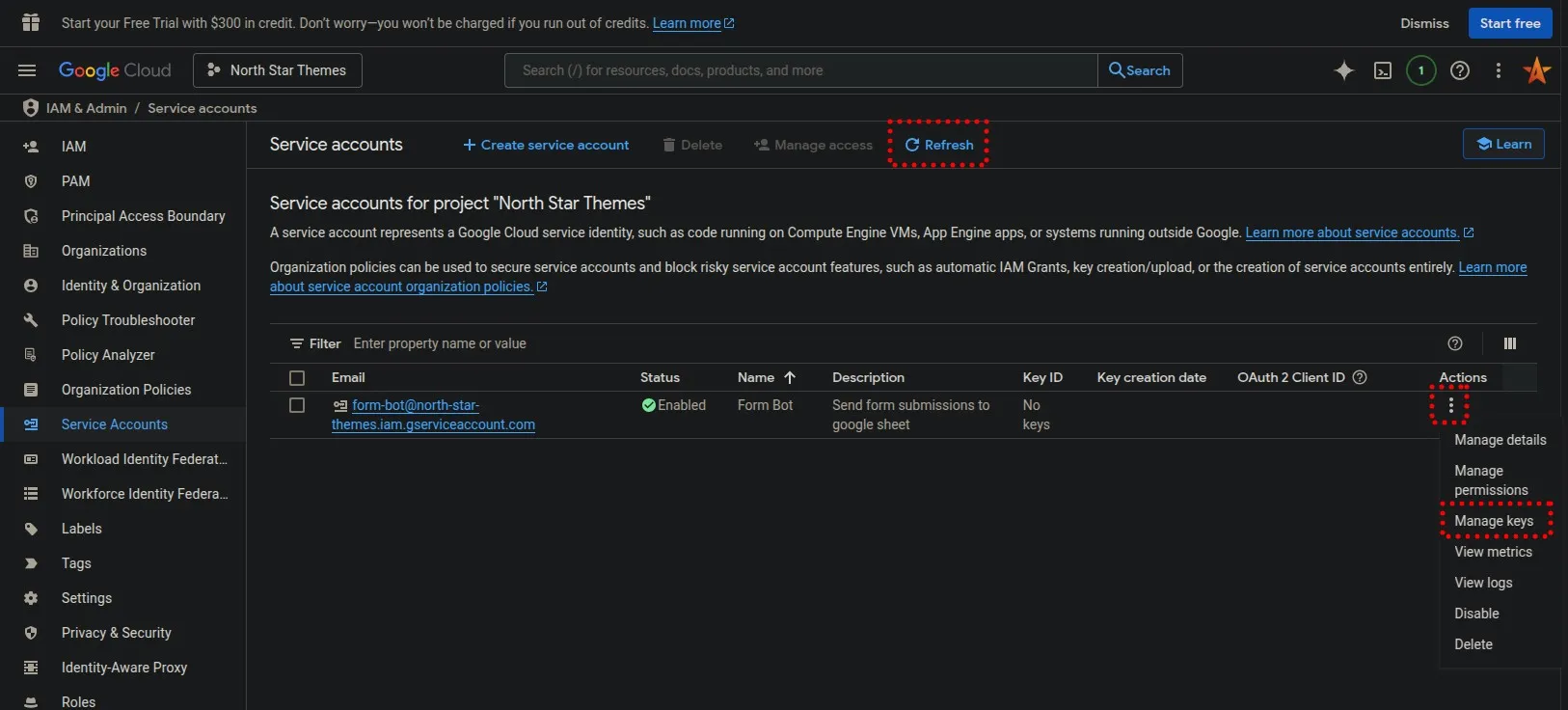Screen dimensions: 1568x710
Task: Click the Organizations sidebar icon
Action: pyautogui.click(x=31, y=251)
